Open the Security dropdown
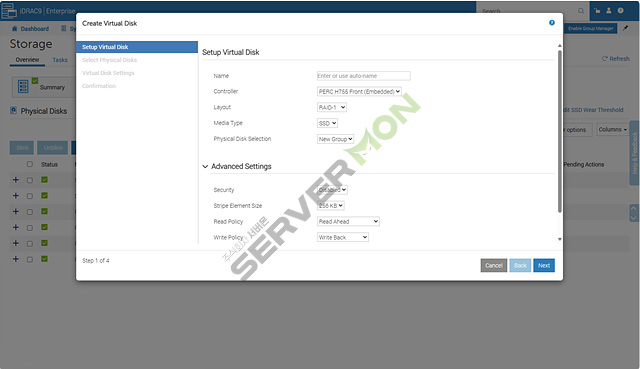The height and width of the screenshot is (369, 640). click(x=332, y=190)
